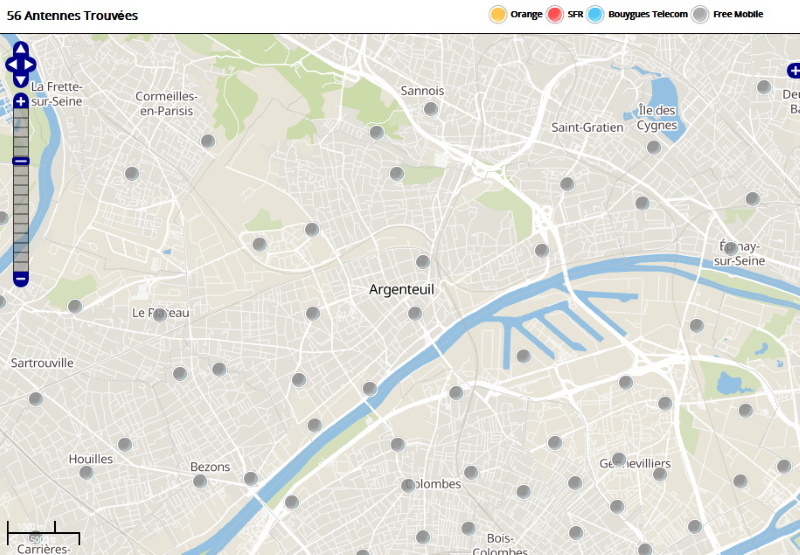Viewport: 800px width, 555px height.
Task: Select the antenna marker below Houilles
Action: pyautogui.click(x=86, y=472)
